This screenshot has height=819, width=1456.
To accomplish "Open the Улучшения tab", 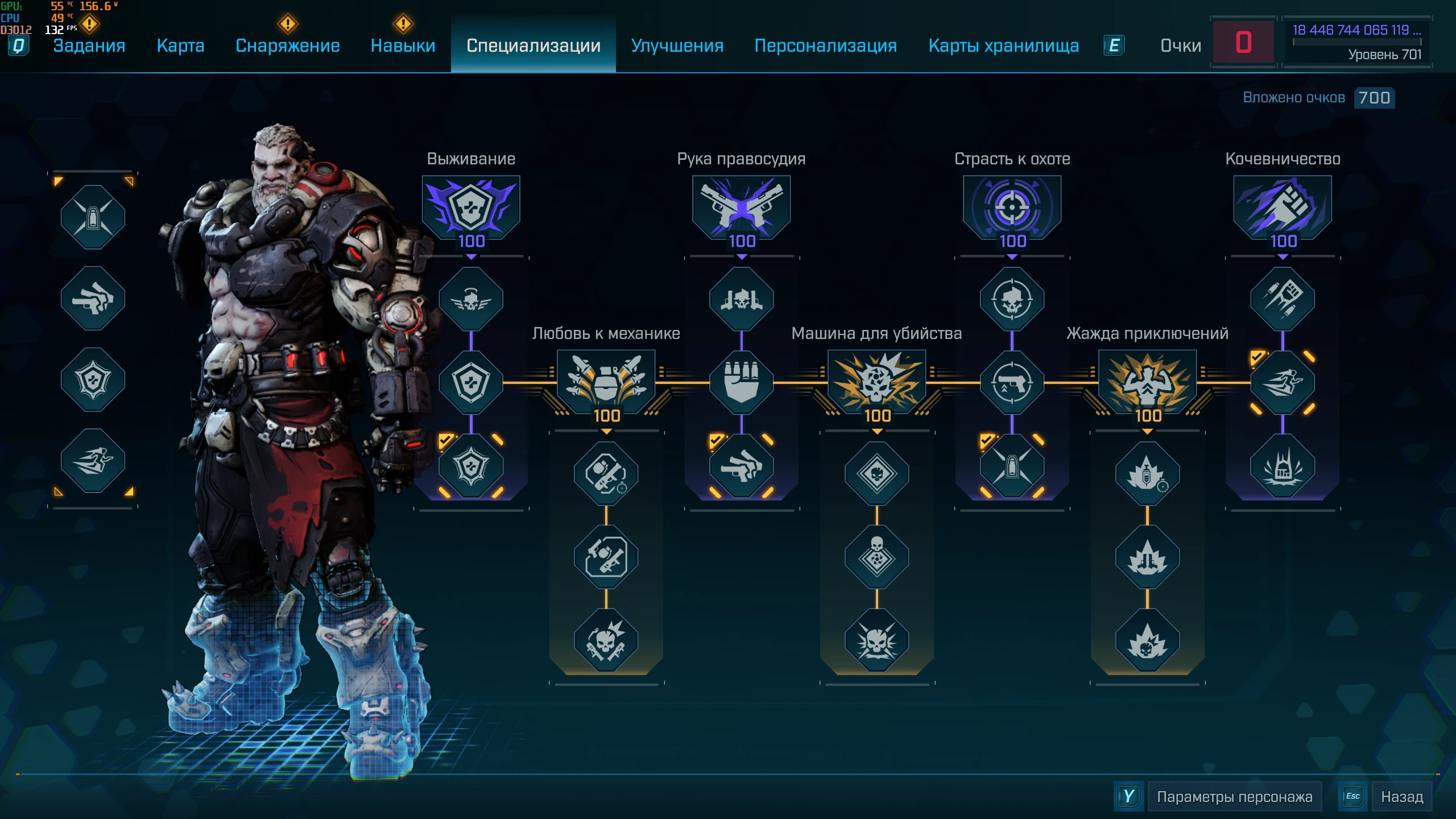I will [x=677, y=45].
